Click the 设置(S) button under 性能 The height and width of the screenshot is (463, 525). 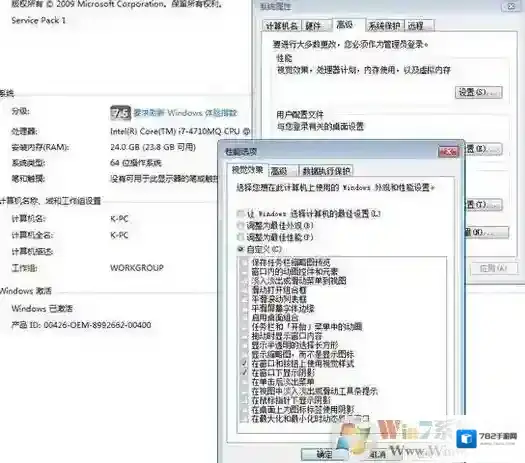click(478, 92)
